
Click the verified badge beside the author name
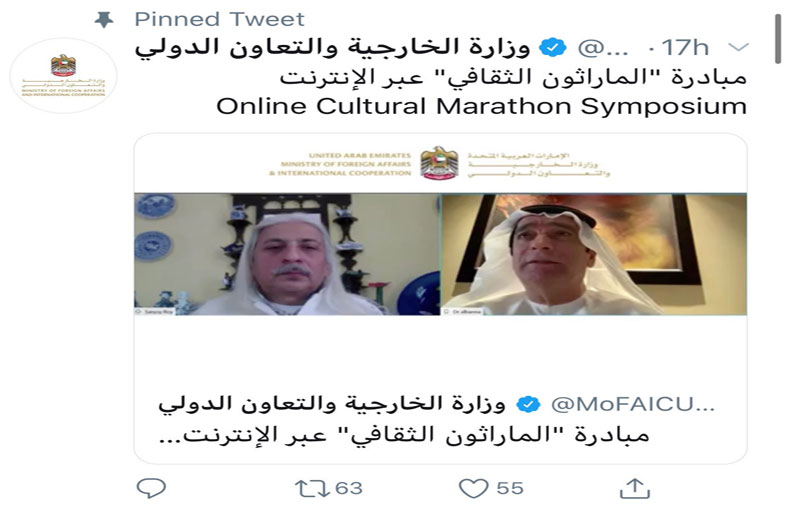pyautogui.click(x=553, y=48)
